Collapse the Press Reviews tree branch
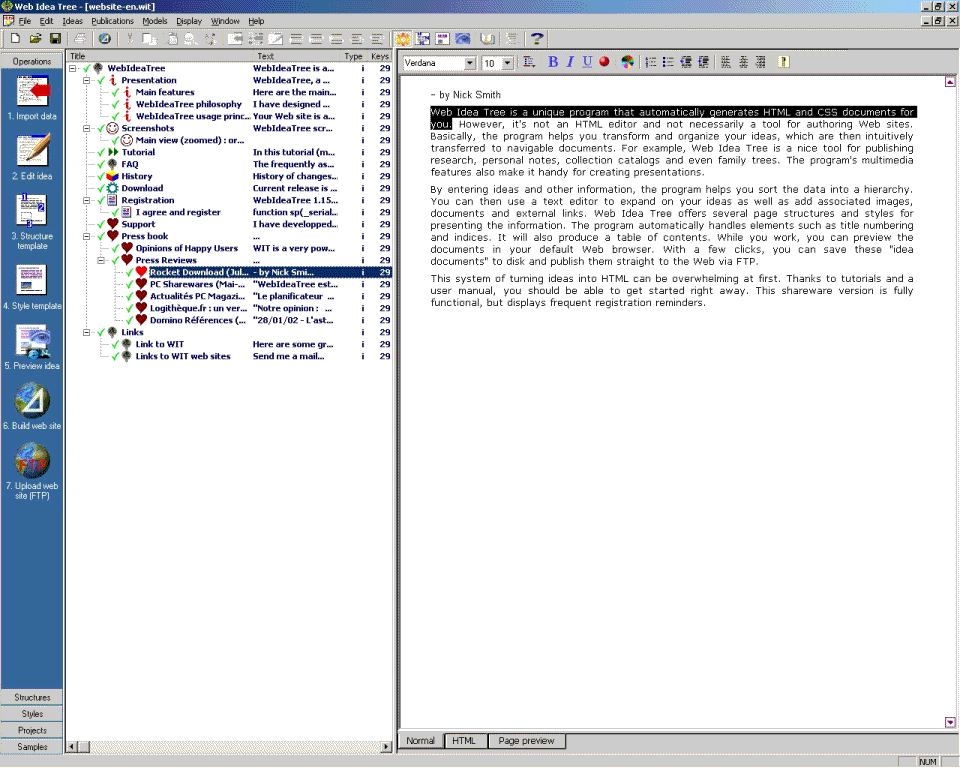 (101, 260)
